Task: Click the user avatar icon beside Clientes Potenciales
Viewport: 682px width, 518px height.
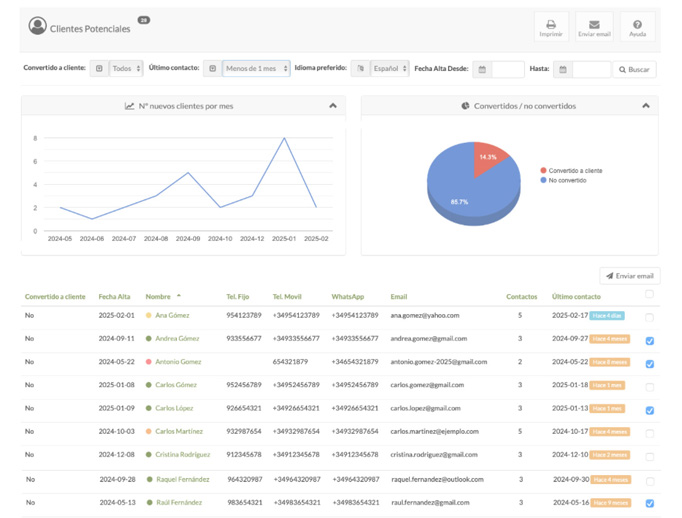Action: pyautogui.click(x=37, y=27)
